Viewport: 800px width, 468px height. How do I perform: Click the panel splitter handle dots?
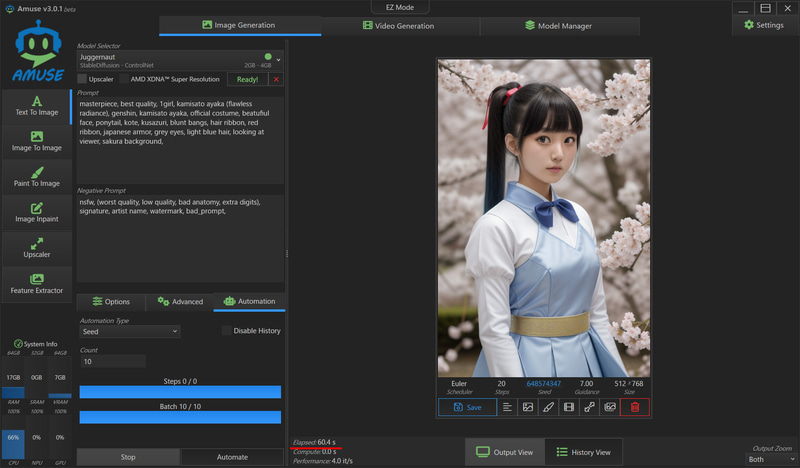click(x=287, y=254)
